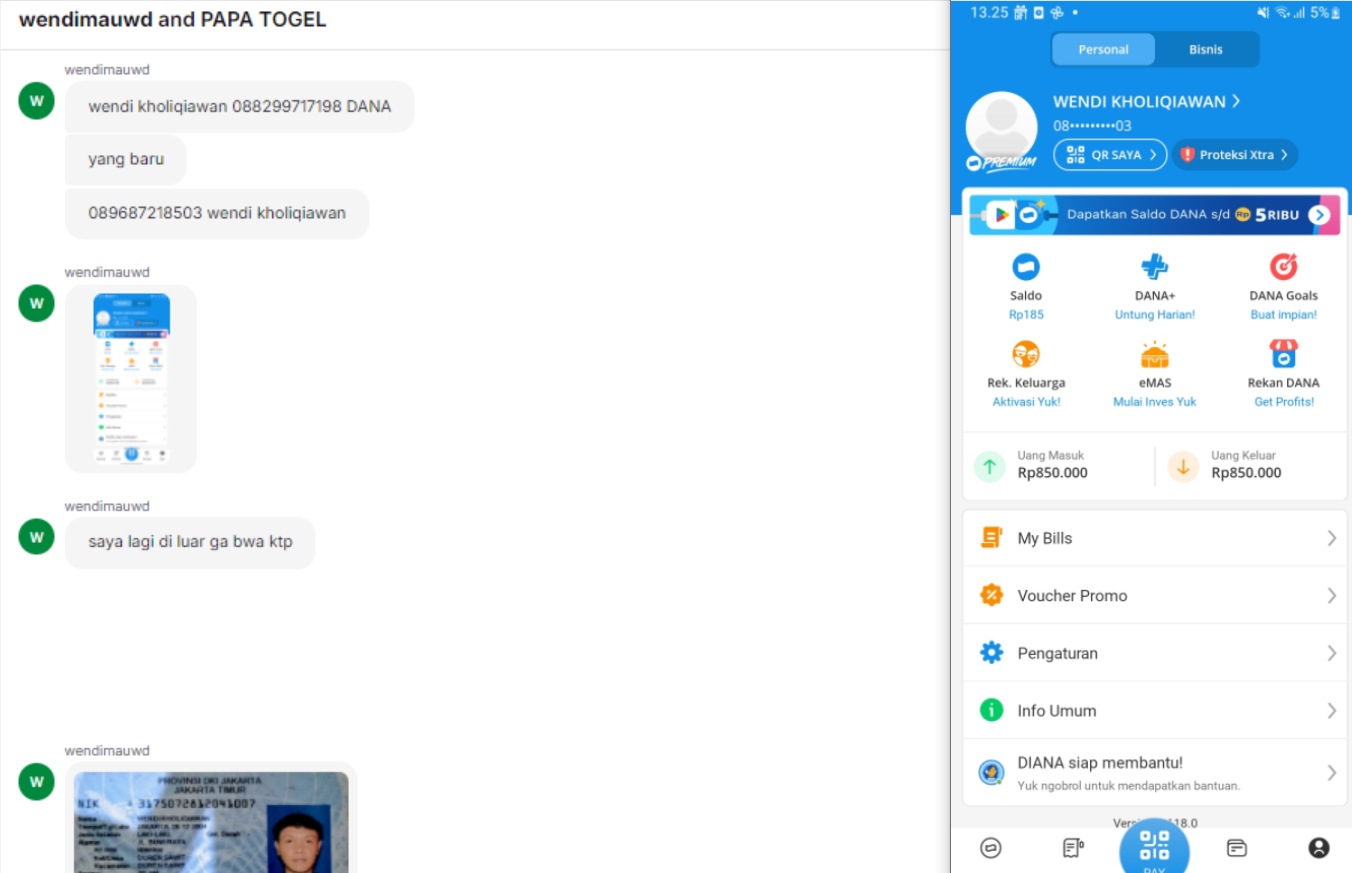Image resolution: width=1352 pixels, height=873 pixels.
Task: Click the Pengaturan gear icon
Action: pos(991,653)
